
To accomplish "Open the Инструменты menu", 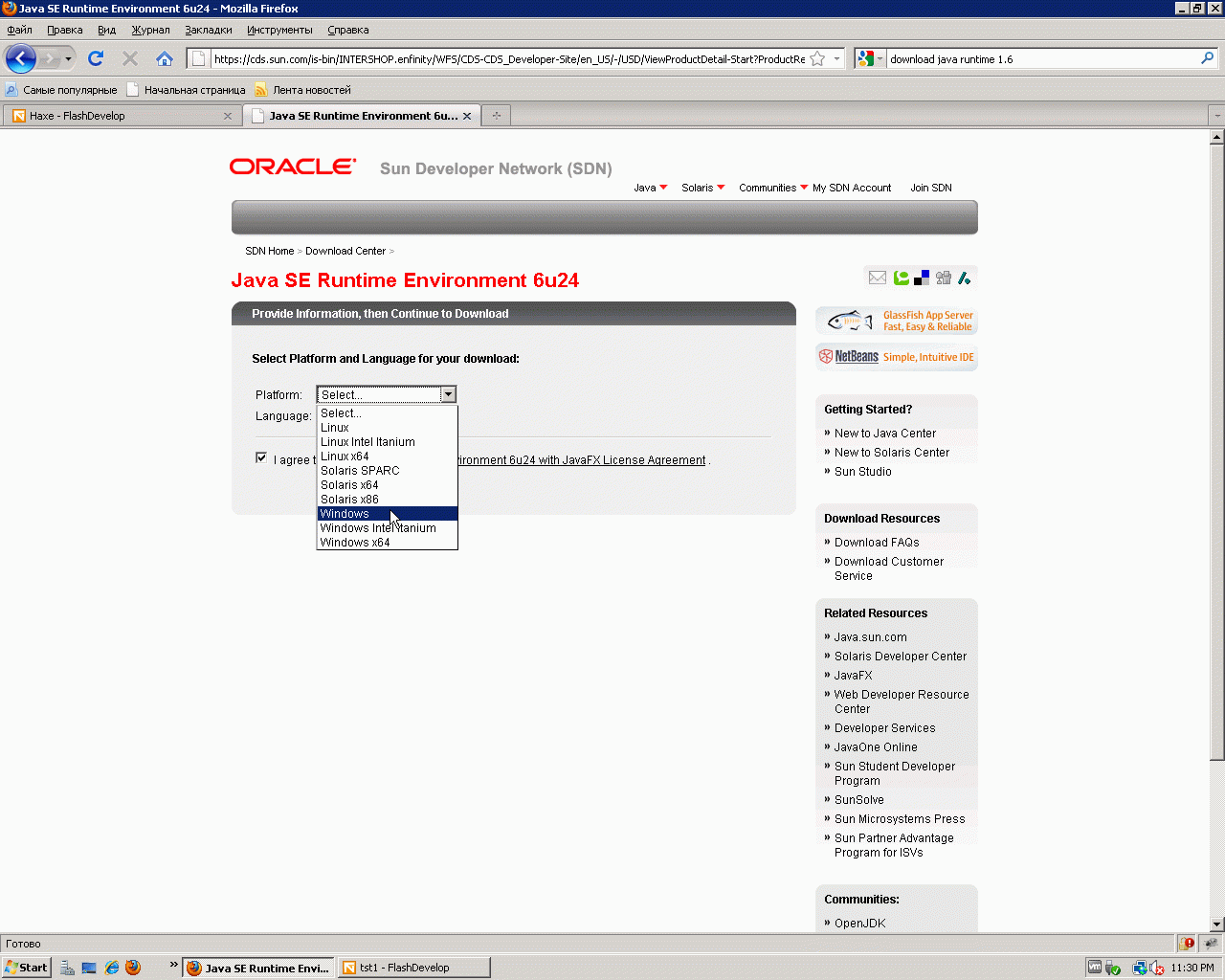I will pos(279,30).
